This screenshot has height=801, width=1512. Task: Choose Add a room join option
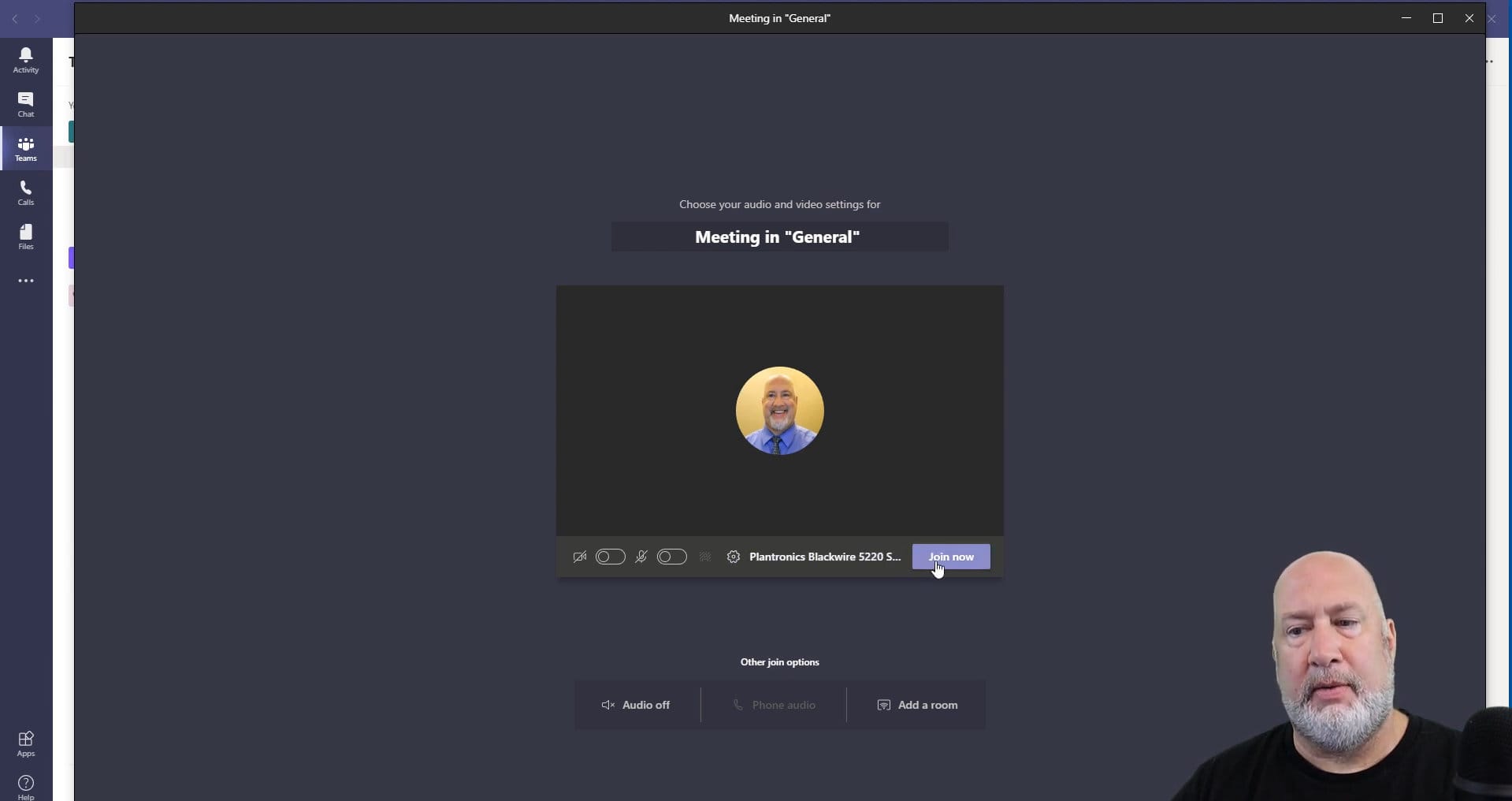tap(917, 705)
